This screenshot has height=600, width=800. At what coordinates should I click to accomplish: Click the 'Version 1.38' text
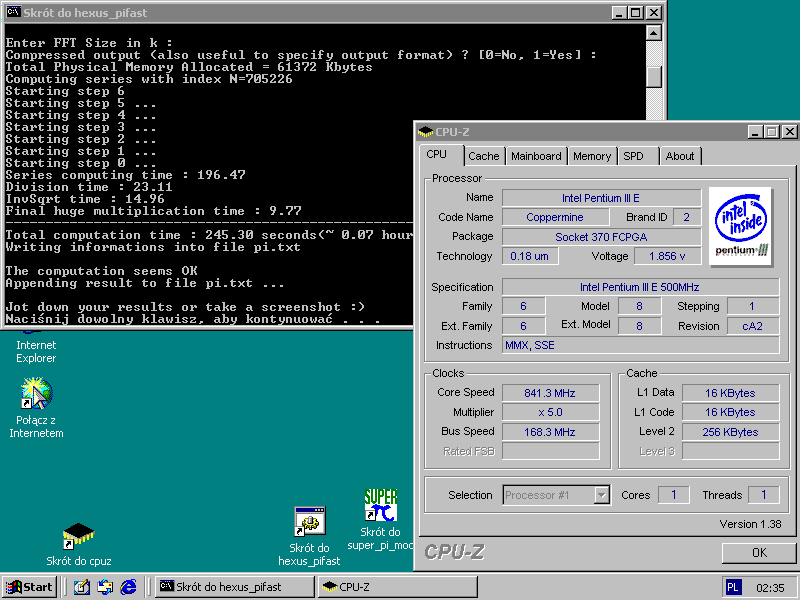click(750, 524)
